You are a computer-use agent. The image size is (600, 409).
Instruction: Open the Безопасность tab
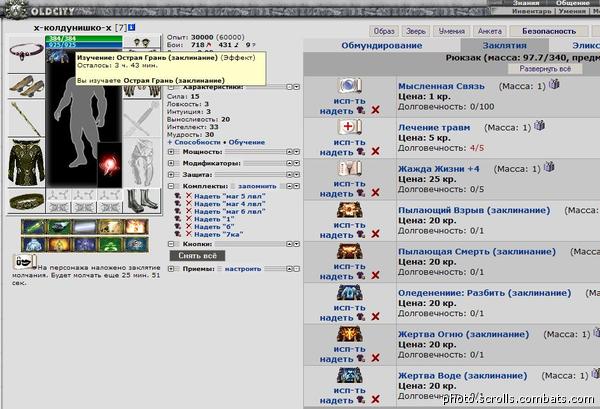pyautogui.click(x=549, y=31)
